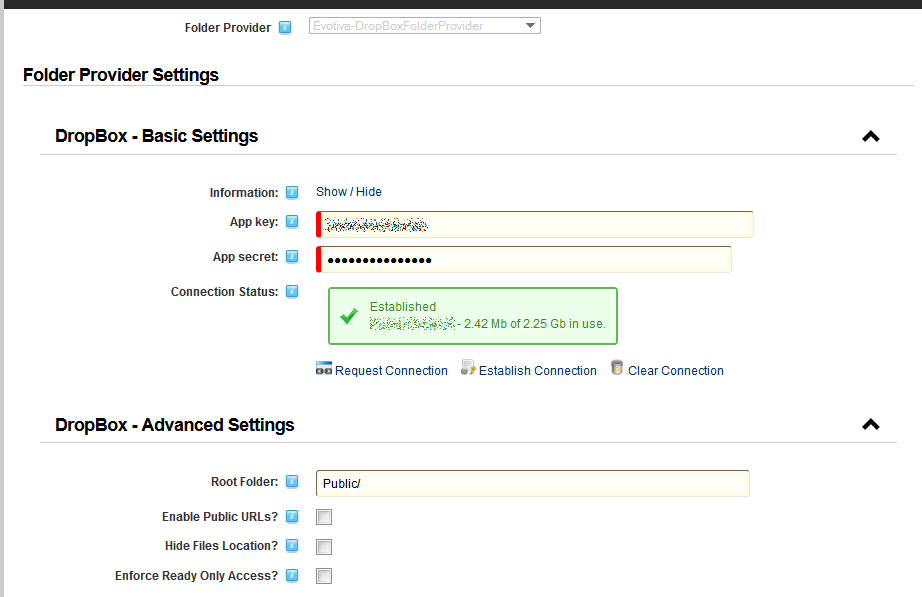Click the Root Folder label
The width and height of the screenshot is (922, 597).
coord(245,482)
